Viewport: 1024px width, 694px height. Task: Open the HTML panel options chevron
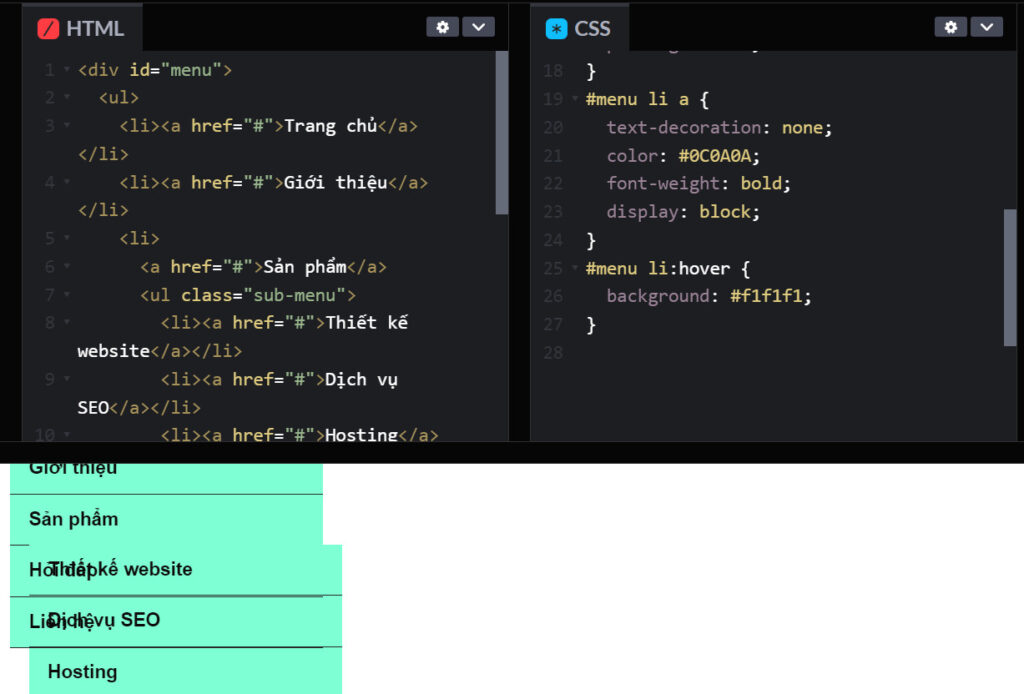[x=479, y=27]
